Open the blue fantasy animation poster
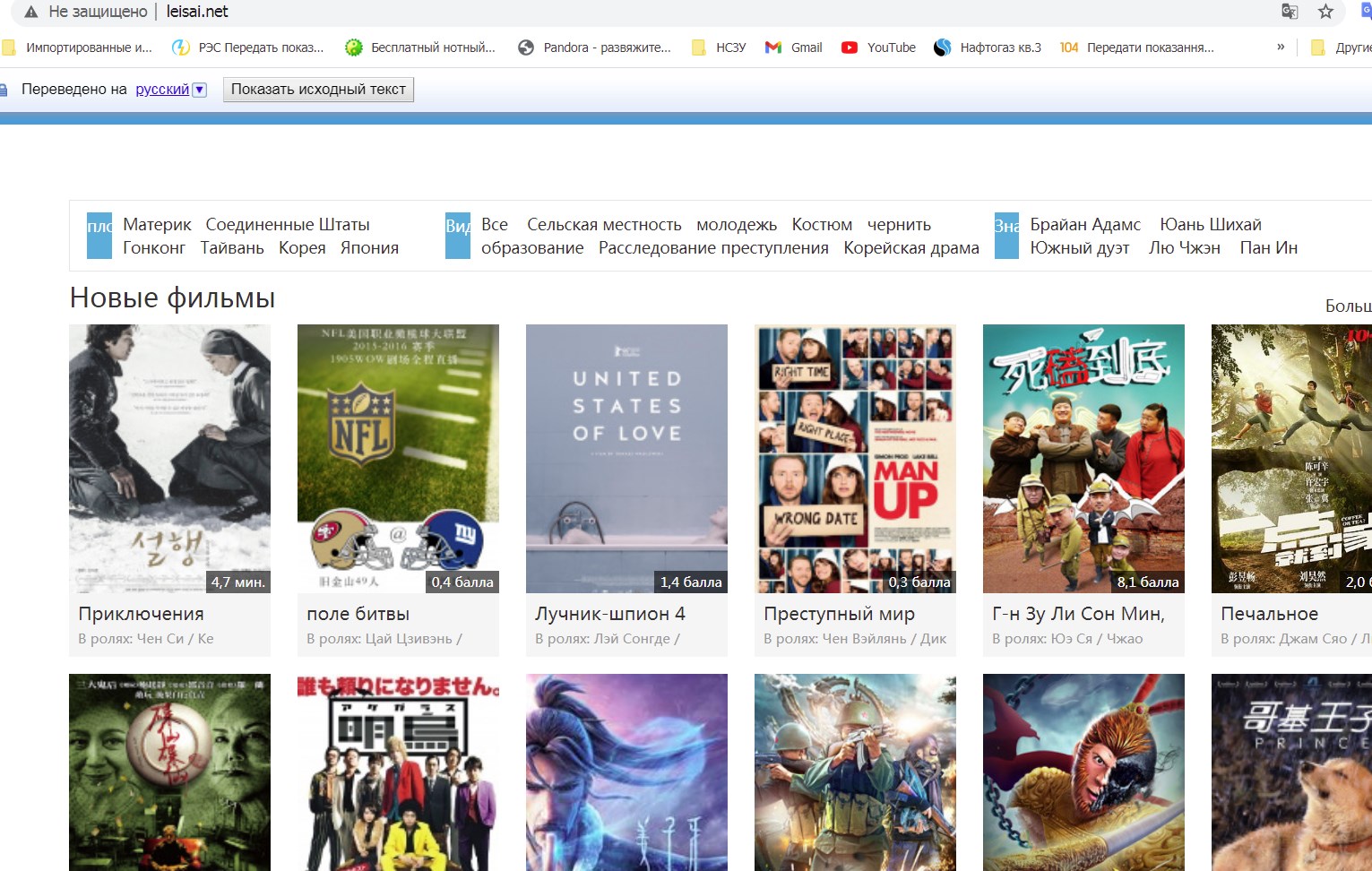1372x871 pixels. [626, 772]
